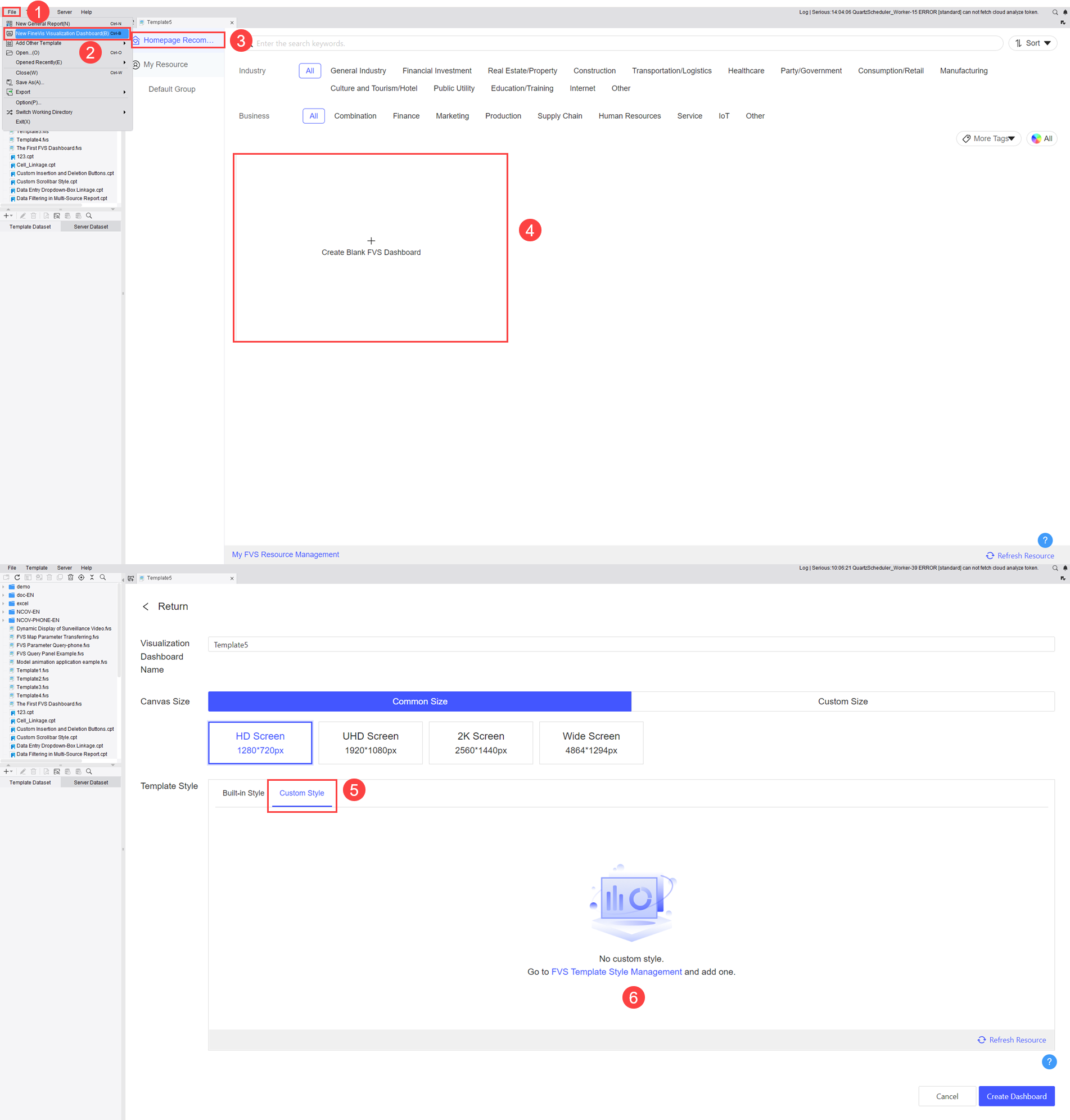1070x1120 pixels.
Task: Click scrollbar beside the demo folder tree
Action: (119, 631)
